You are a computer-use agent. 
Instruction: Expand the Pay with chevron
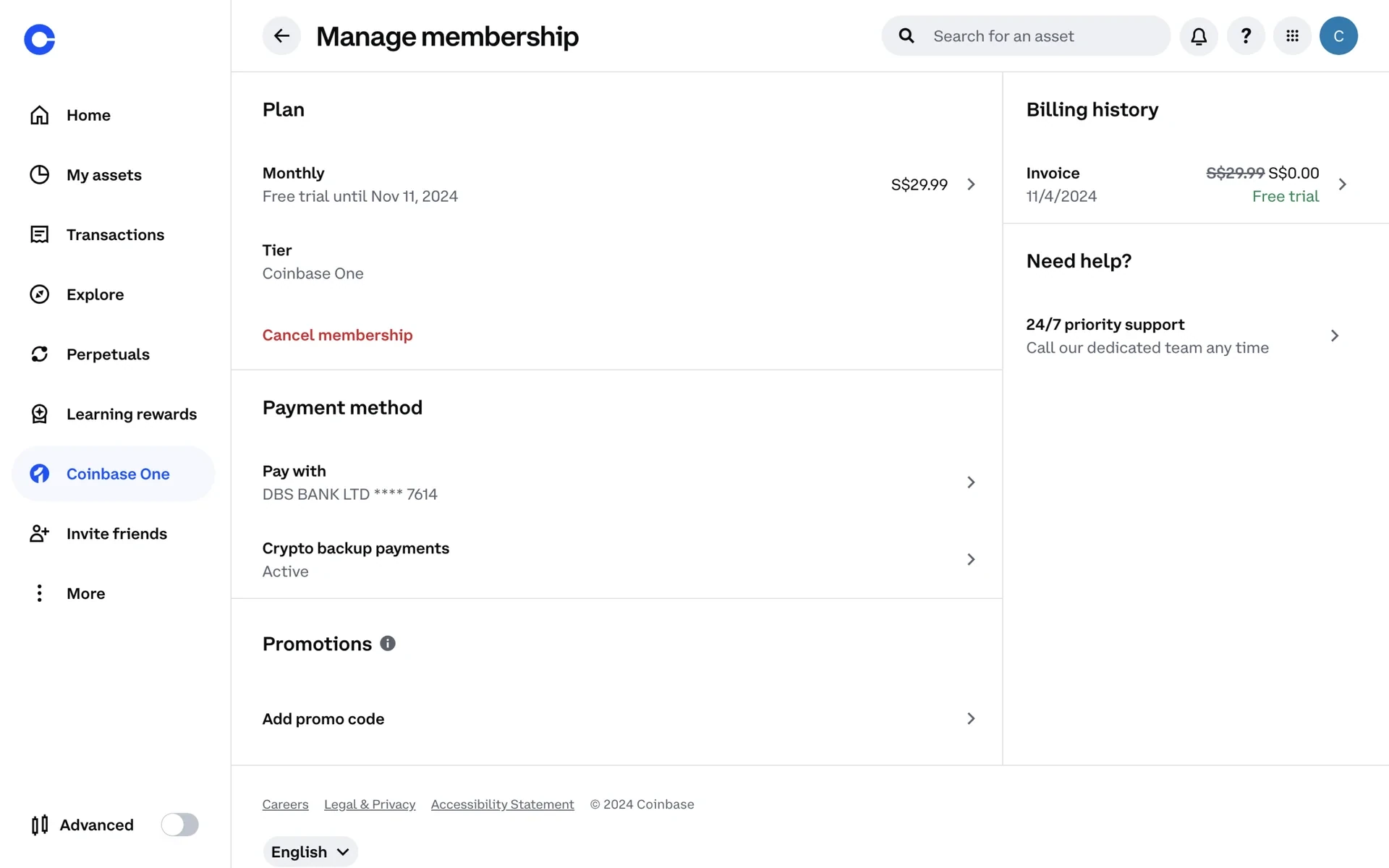pos(971,482)
